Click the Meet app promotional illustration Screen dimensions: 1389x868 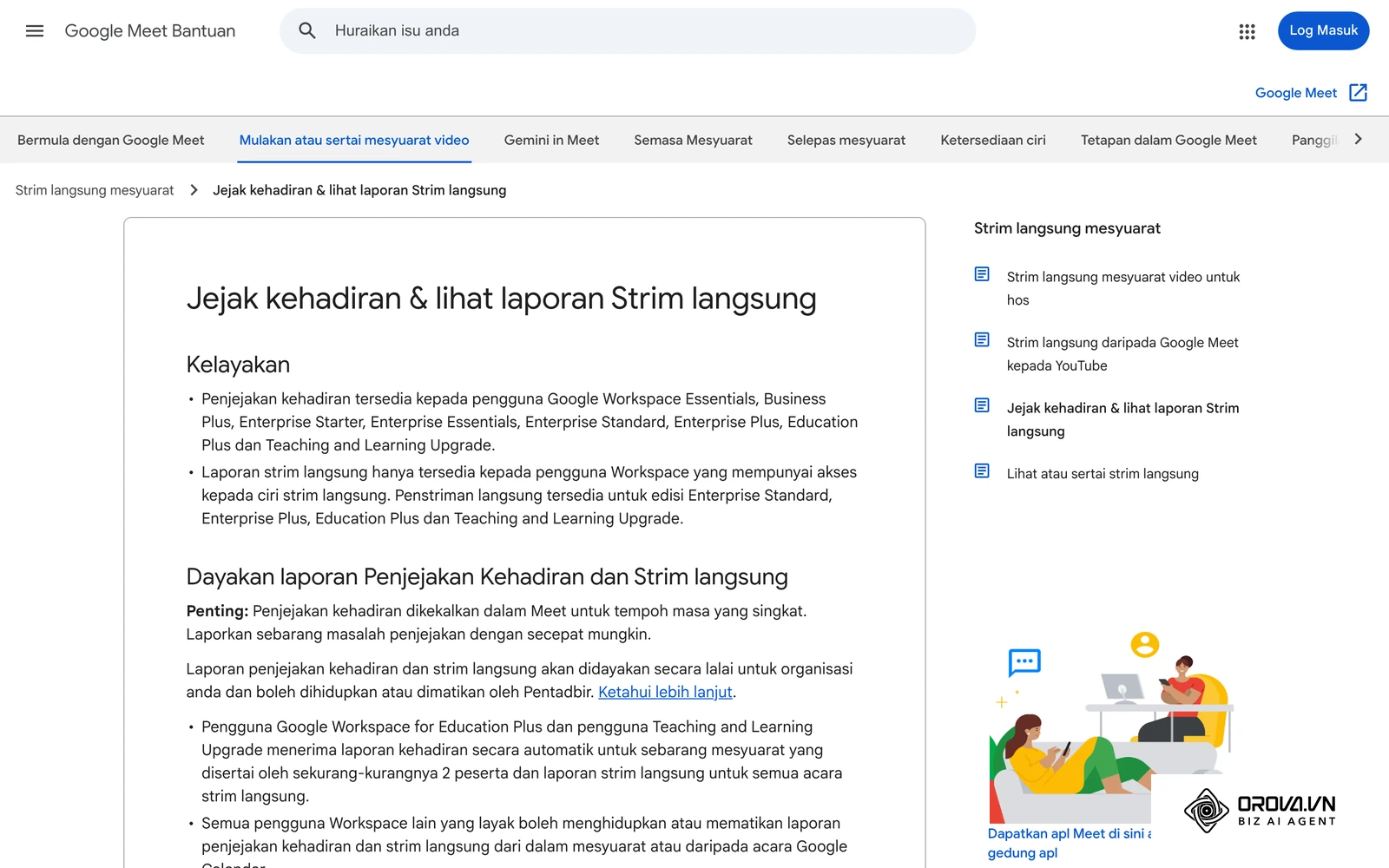(1113, 726)
